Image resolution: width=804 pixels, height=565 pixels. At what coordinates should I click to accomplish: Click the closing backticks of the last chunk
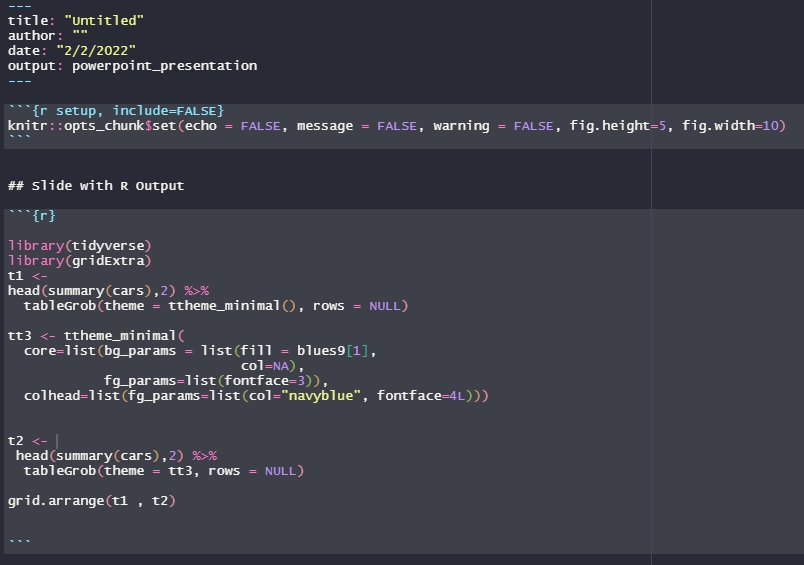pos(19,540)
